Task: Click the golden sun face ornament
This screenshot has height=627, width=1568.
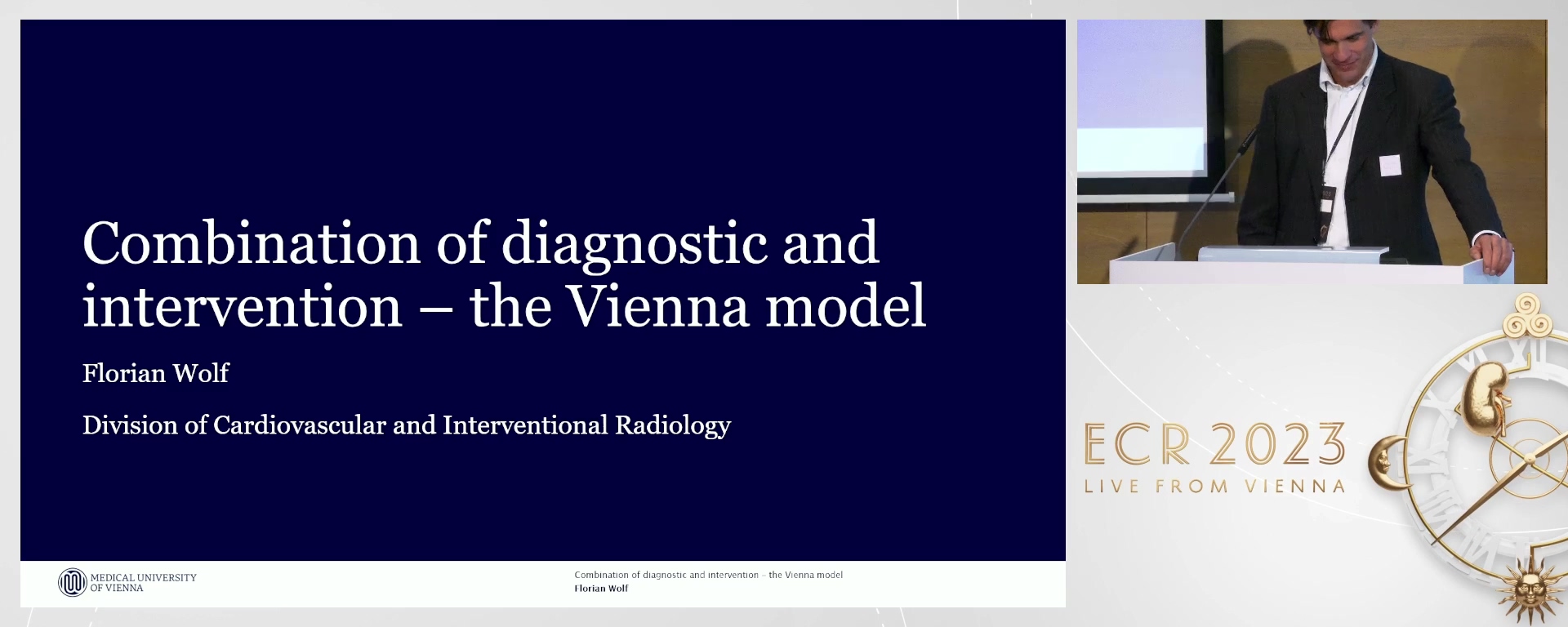Action: coord(1529,590)
